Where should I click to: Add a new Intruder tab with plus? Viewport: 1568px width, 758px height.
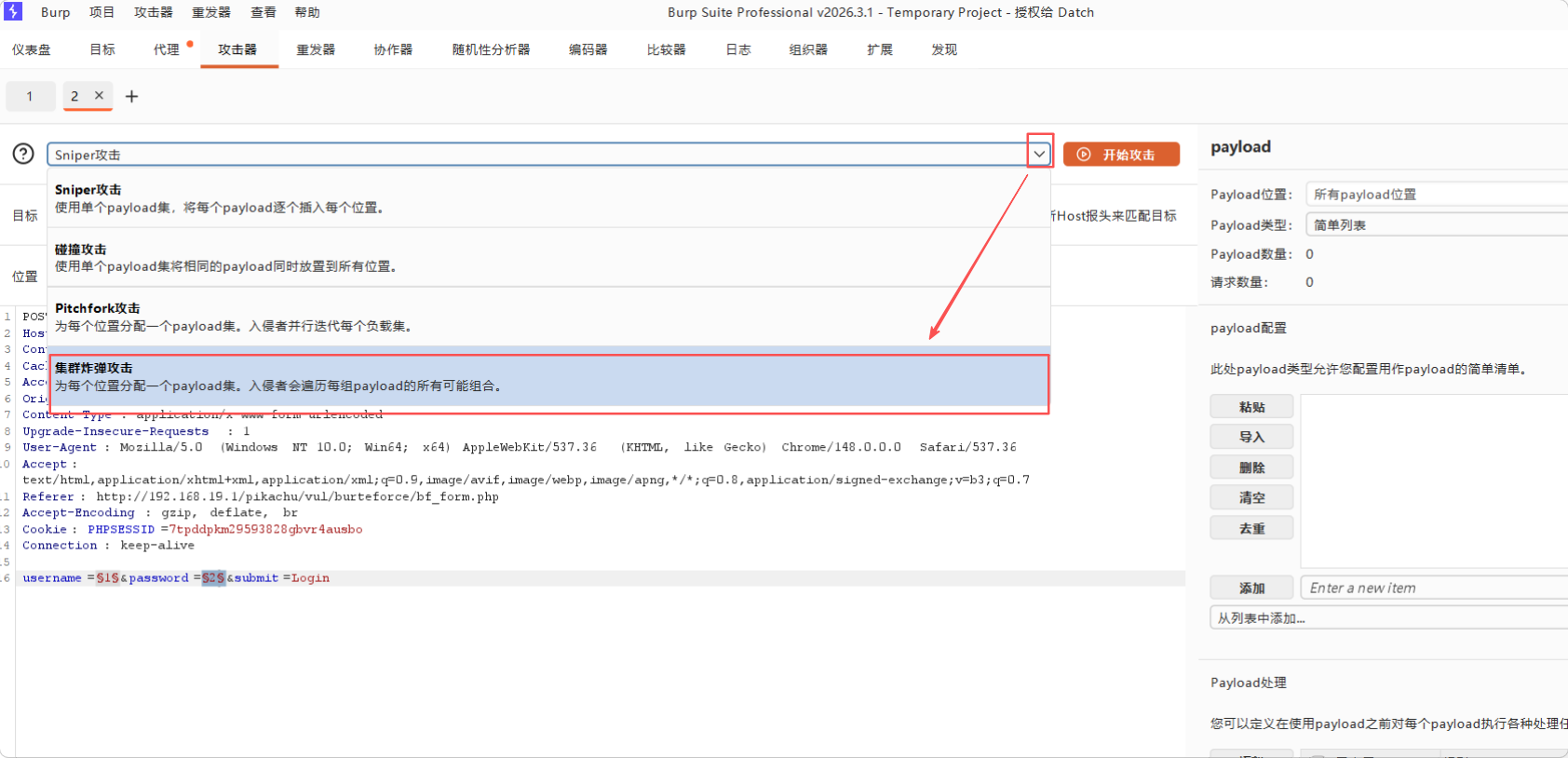click(131, 96)
